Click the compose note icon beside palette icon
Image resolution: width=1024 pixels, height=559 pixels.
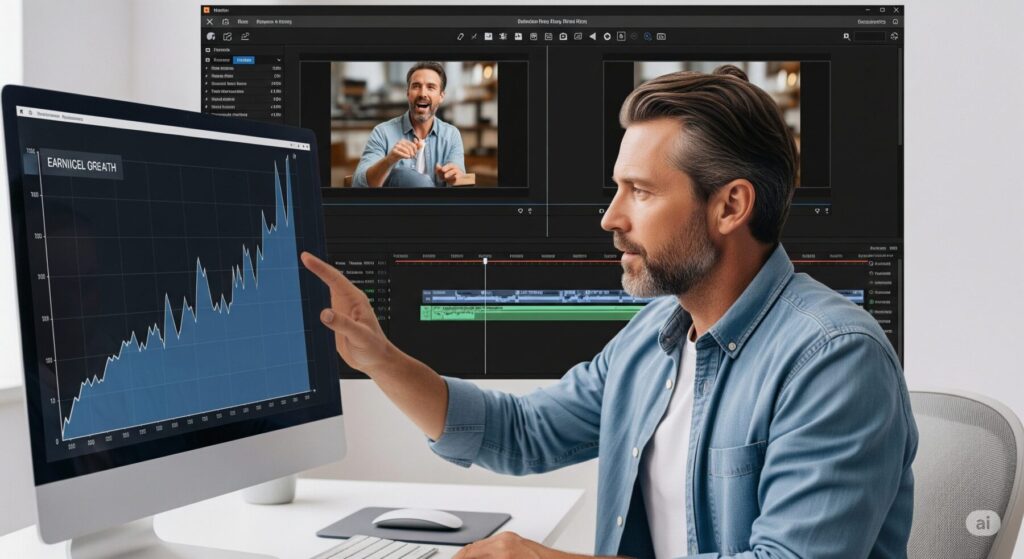tap(227, 37)
